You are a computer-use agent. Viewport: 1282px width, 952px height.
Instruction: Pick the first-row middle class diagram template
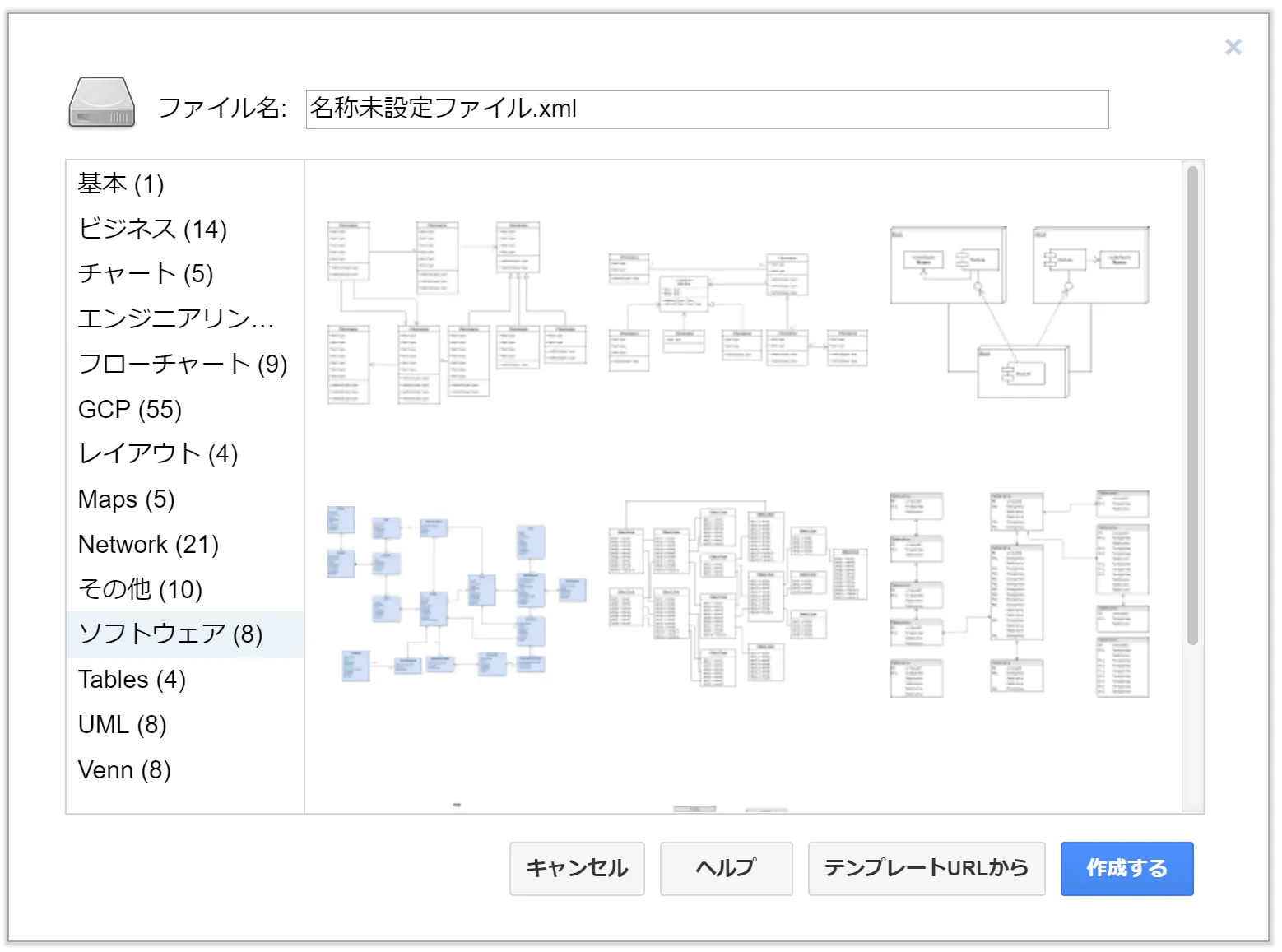[x=738, y=313]
